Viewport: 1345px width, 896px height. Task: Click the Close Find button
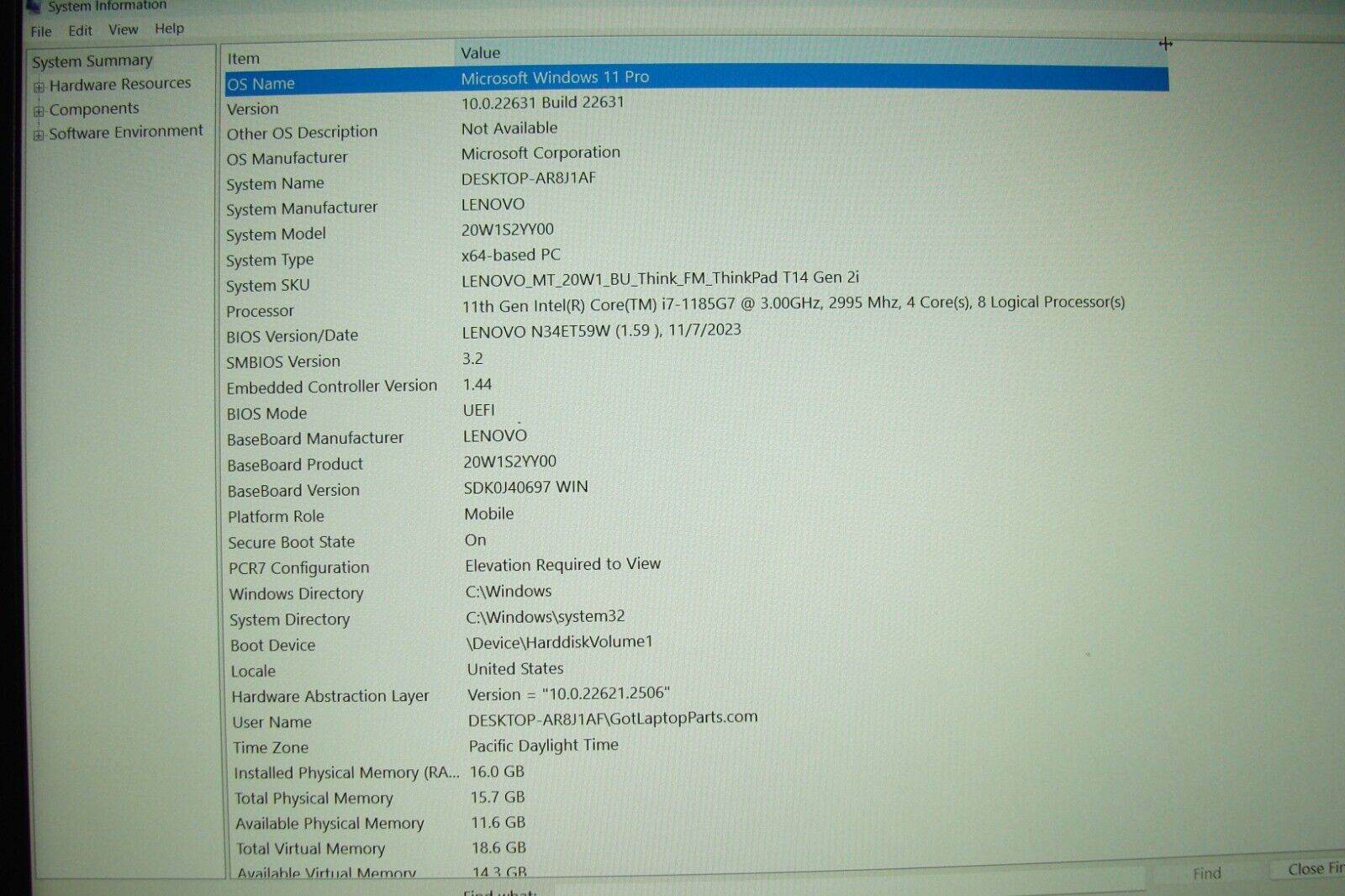tap(1313, 869)
